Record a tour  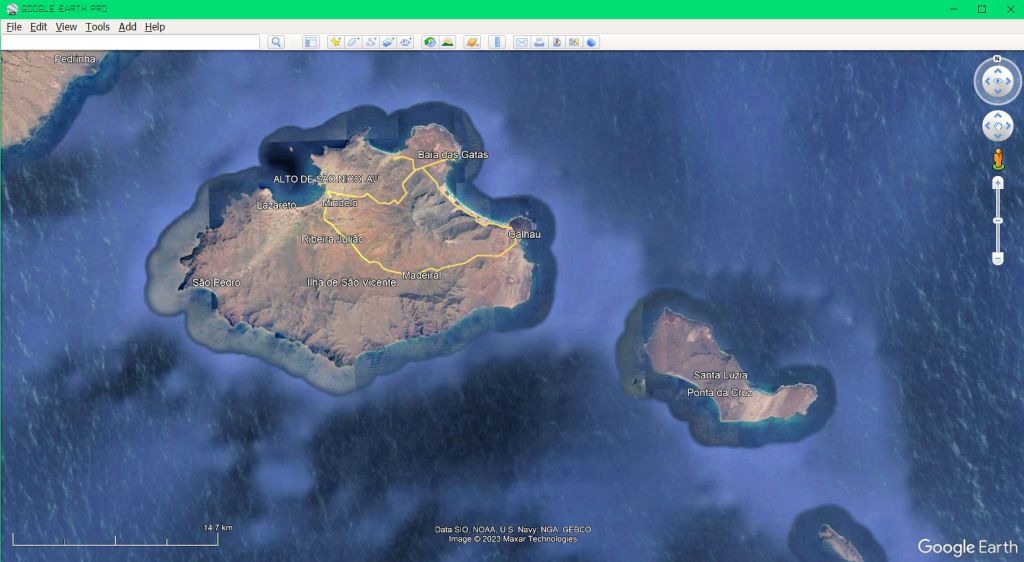(407, 42)
